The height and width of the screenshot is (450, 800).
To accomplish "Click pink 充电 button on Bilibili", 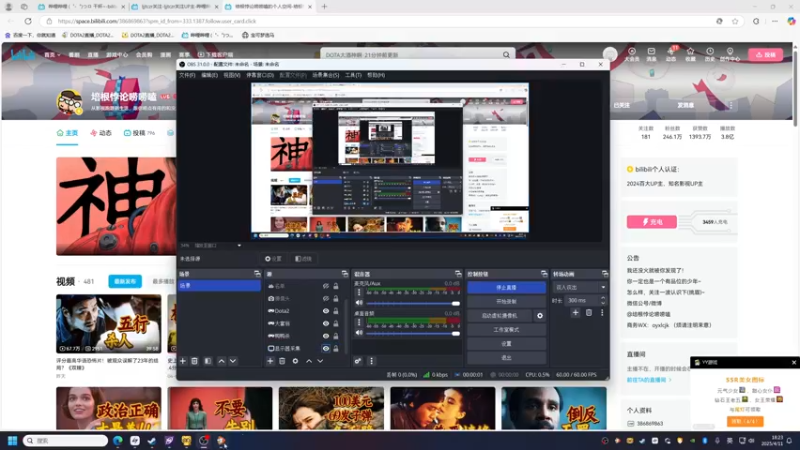I will coord(652,222).
